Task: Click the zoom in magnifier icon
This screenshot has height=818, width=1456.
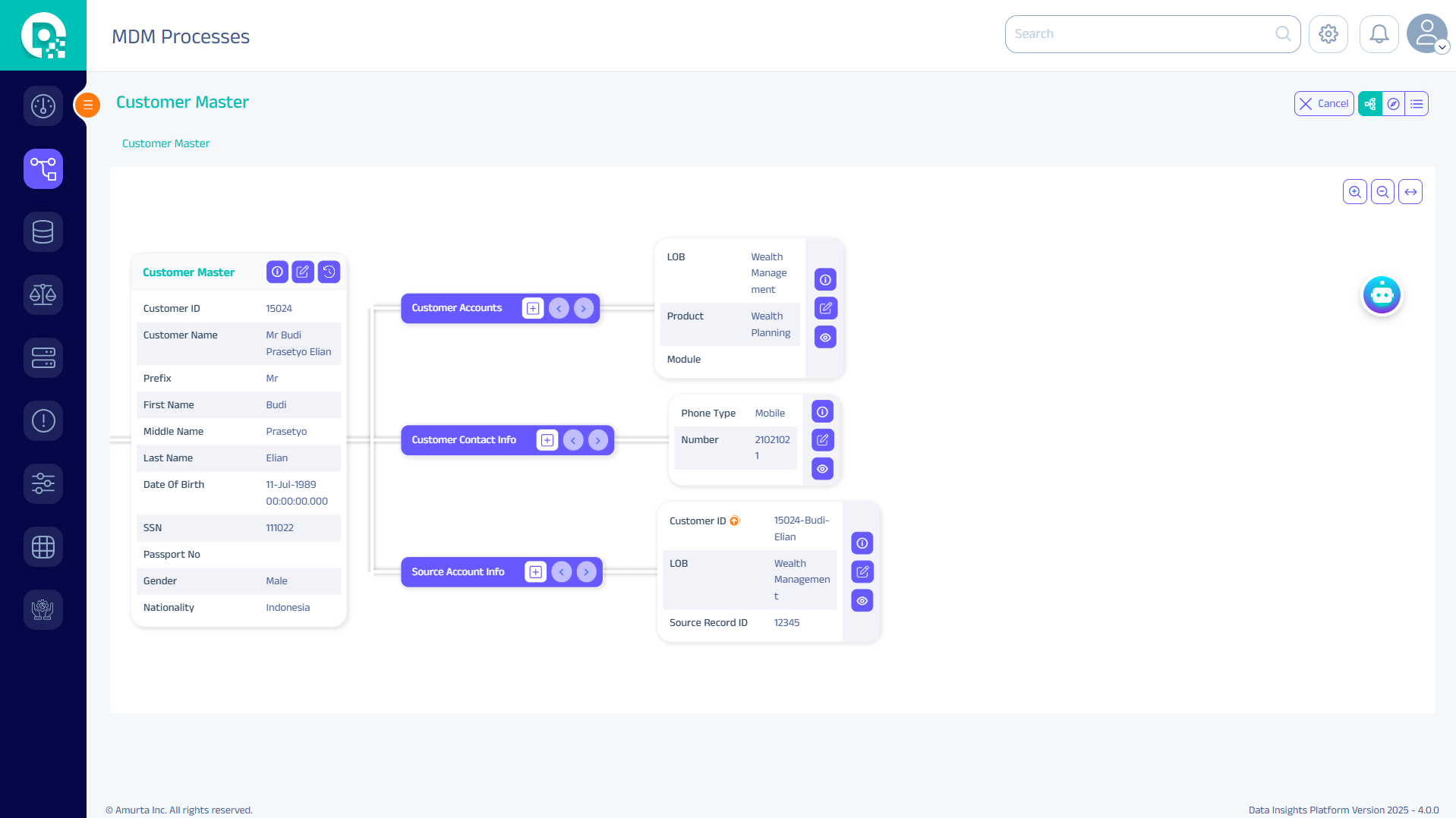Action: click(1354, 192)
